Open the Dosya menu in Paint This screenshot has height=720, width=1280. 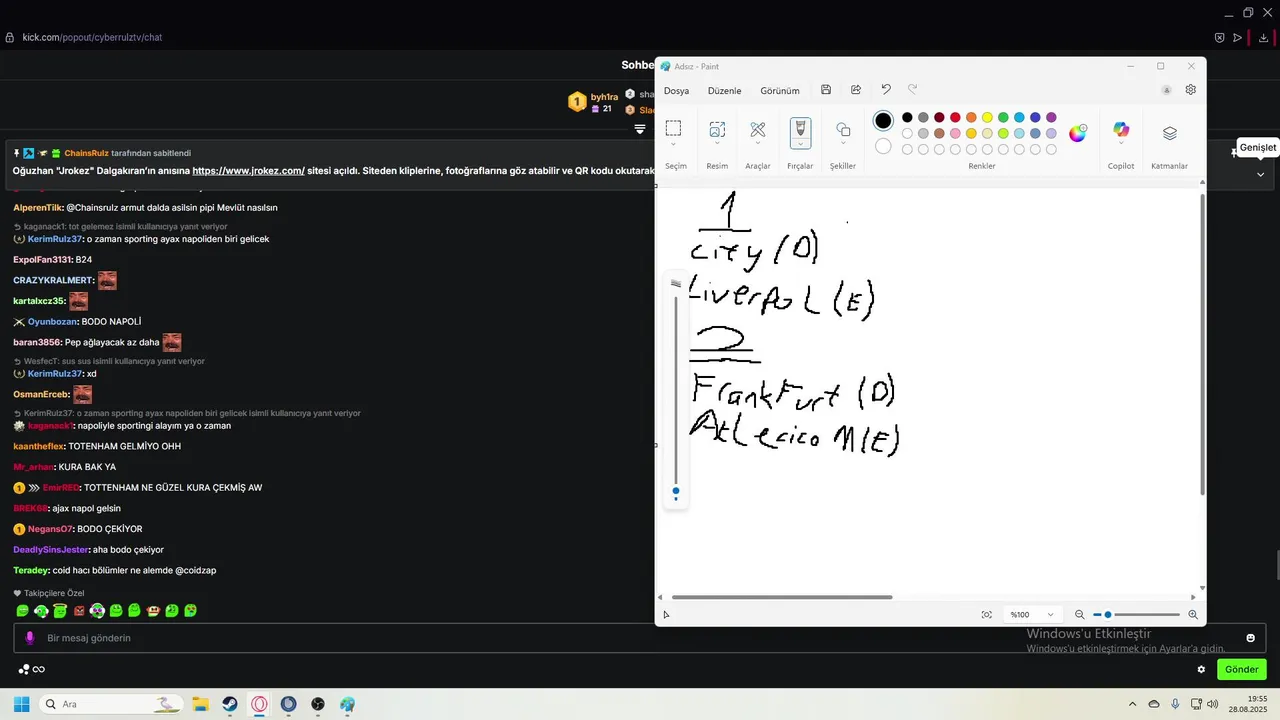click(x=677, y=91)
